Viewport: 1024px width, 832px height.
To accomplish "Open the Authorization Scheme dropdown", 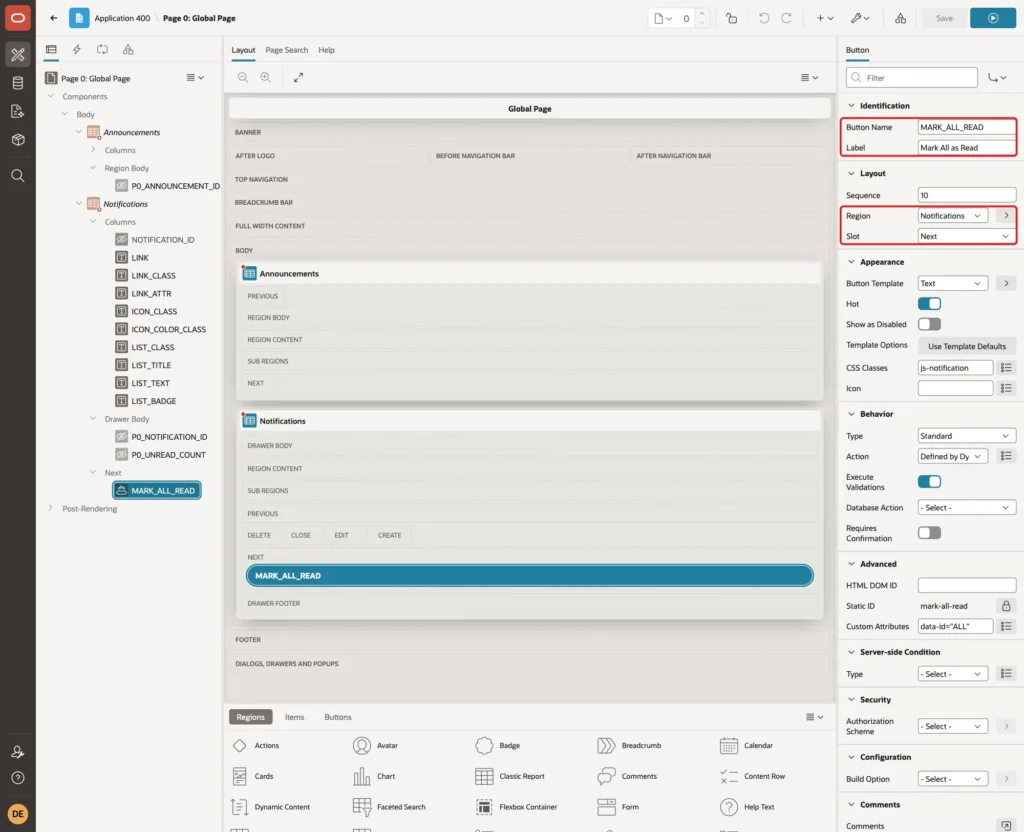I will 952,726.
